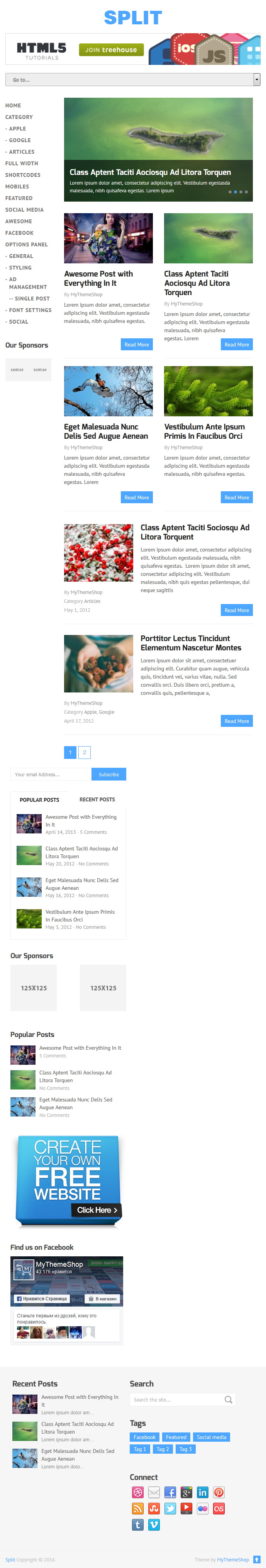Open the red berries post thumbnail
The height and width of the screenshot is (1568, 266).
point(98,553)
